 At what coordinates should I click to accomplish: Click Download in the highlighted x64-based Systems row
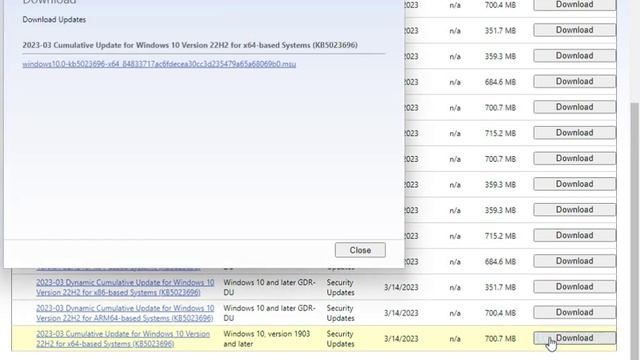pos(574,338)
